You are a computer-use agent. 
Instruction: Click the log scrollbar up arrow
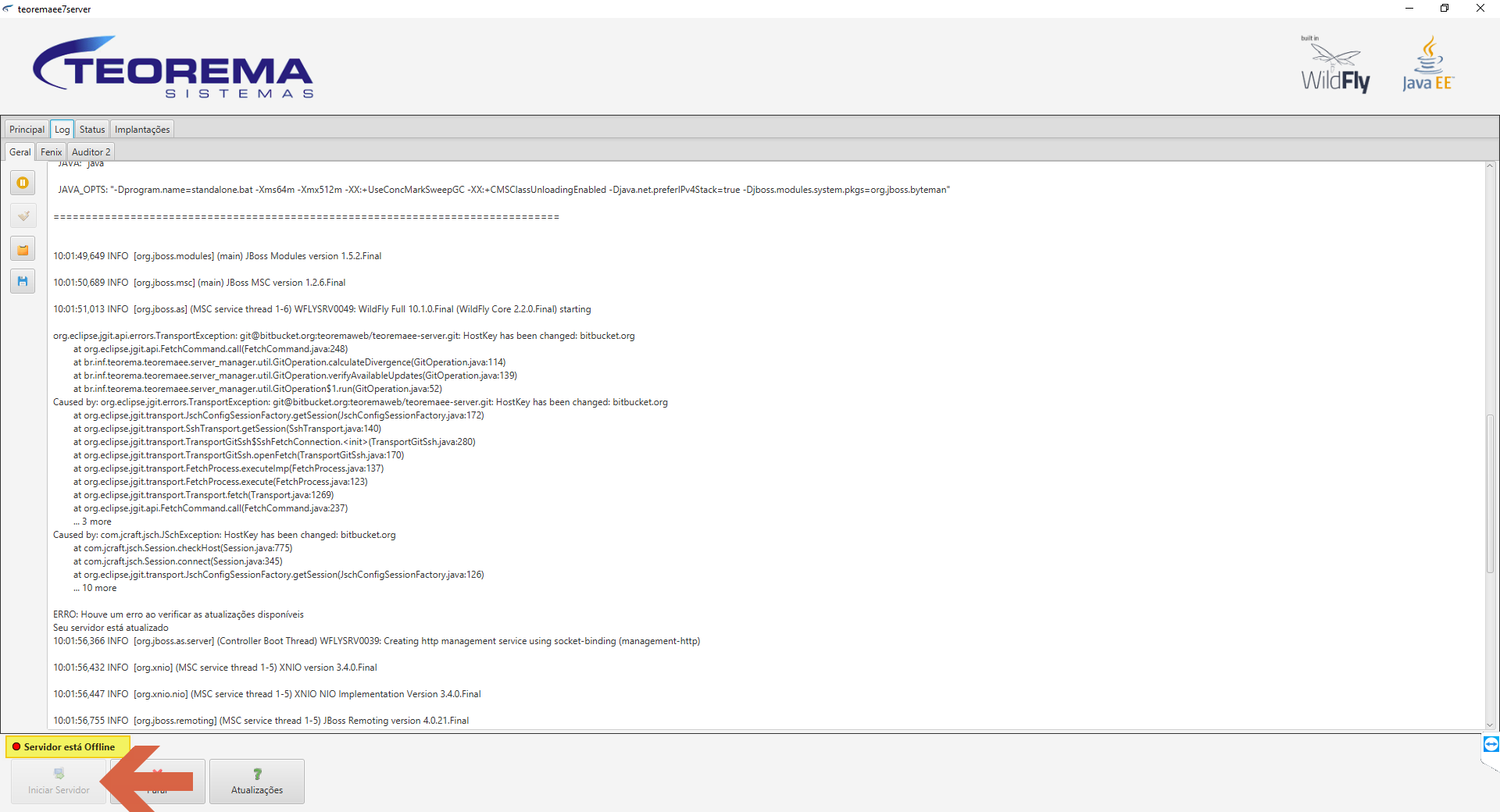coord(1490,166)
